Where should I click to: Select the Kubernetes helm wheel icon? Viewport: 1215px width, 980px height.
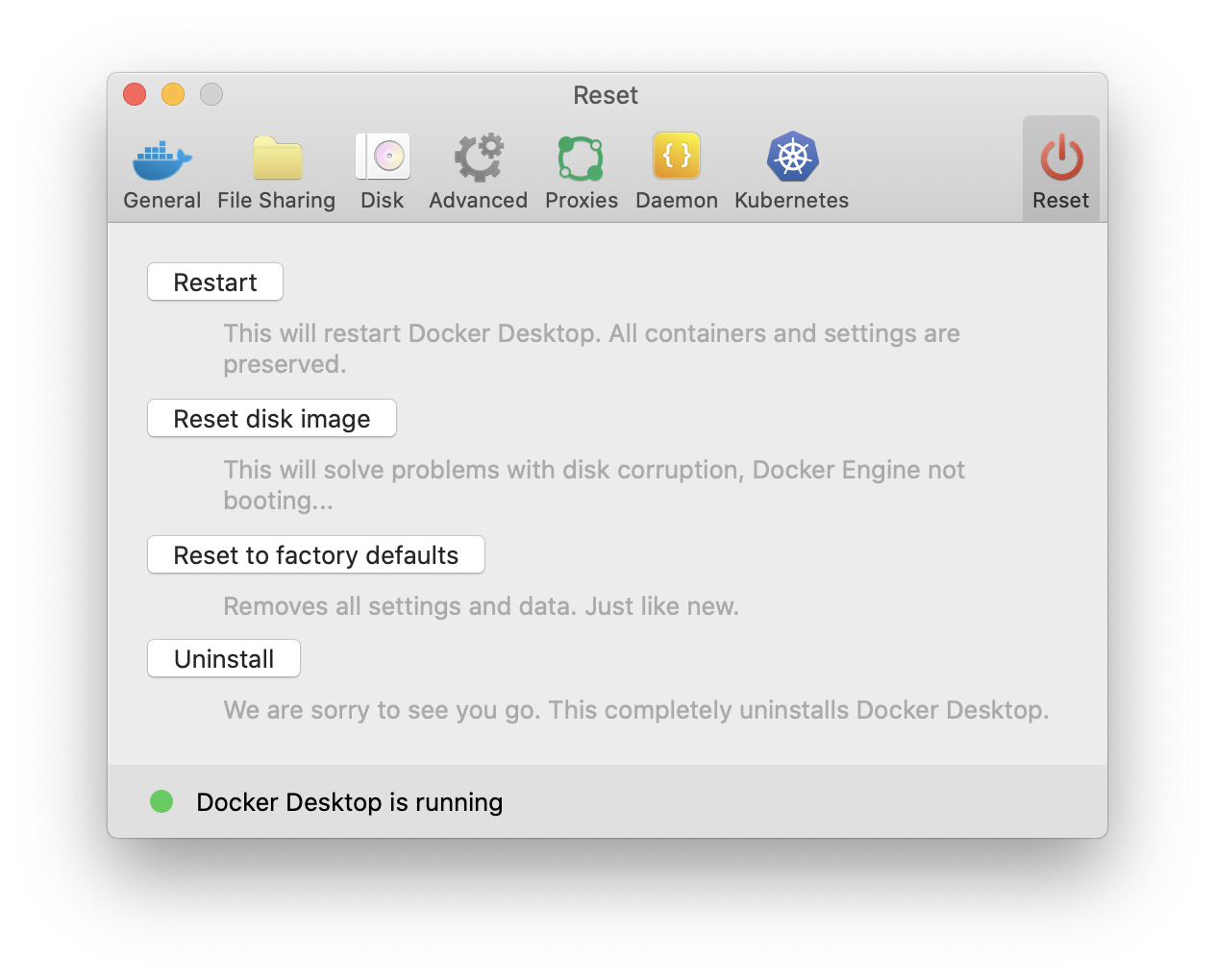click(x=792, y=157)
